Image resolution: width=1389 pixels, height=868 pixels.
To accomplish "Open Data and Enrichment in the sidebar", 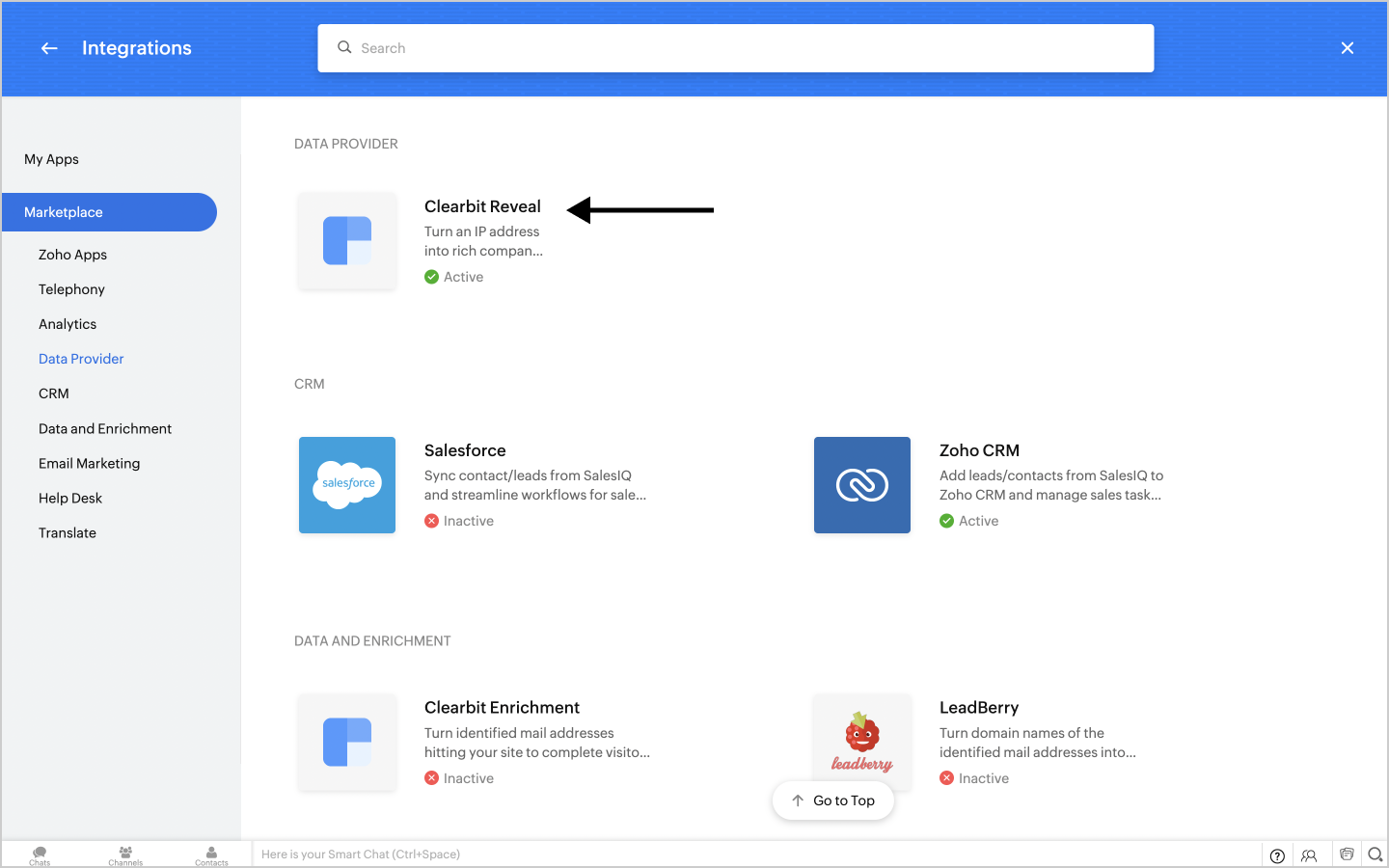I will [x=105, y=428].
